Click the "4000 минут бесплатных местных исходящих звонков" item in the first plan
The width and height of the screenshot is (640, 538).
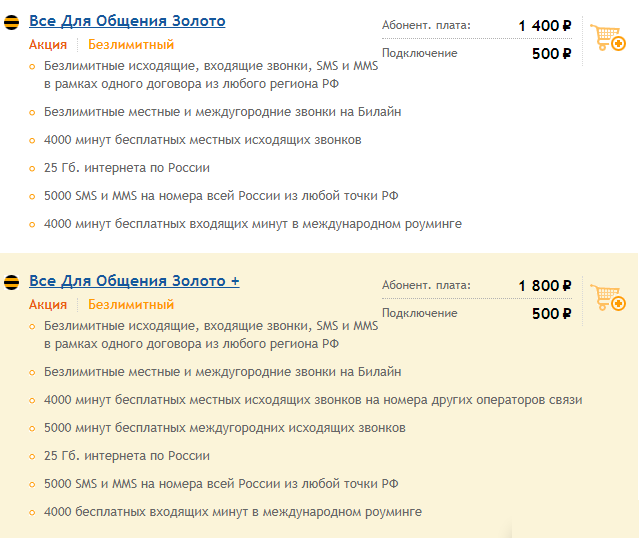click(x=202, y=140)
